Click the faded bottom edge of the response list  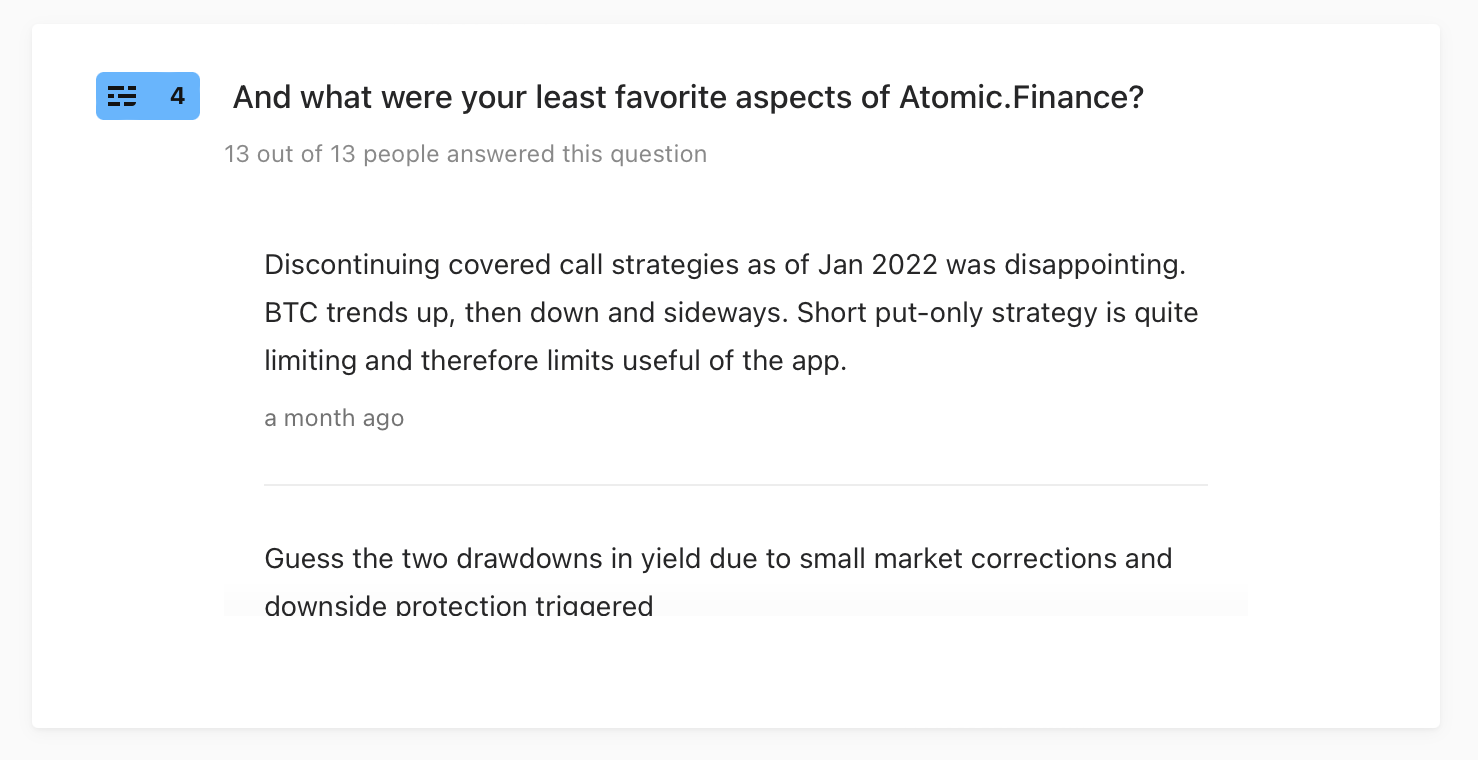pos(735,603)
